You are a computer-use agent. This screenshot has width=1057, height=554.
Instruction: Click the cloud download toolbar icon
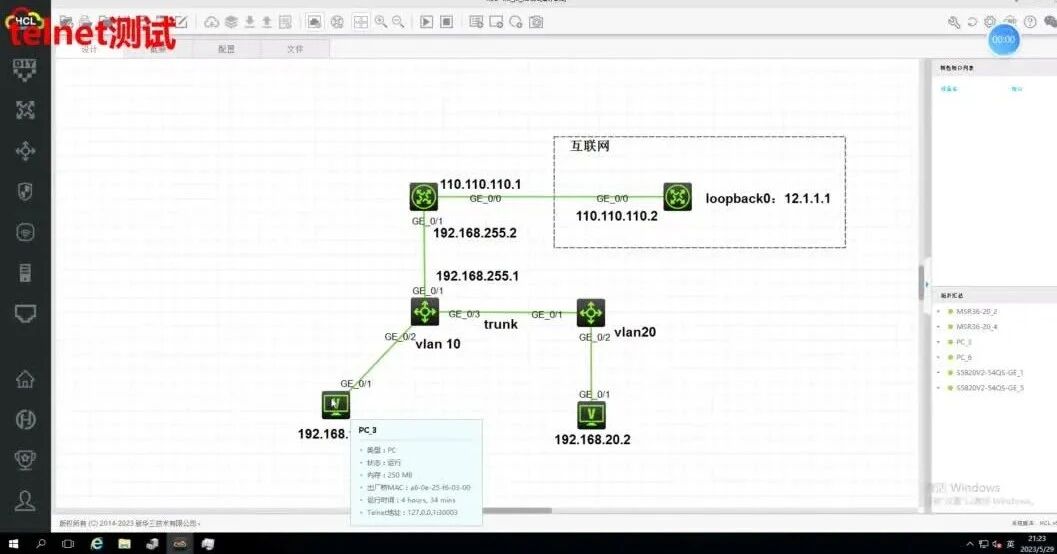(x=212, y=22)
